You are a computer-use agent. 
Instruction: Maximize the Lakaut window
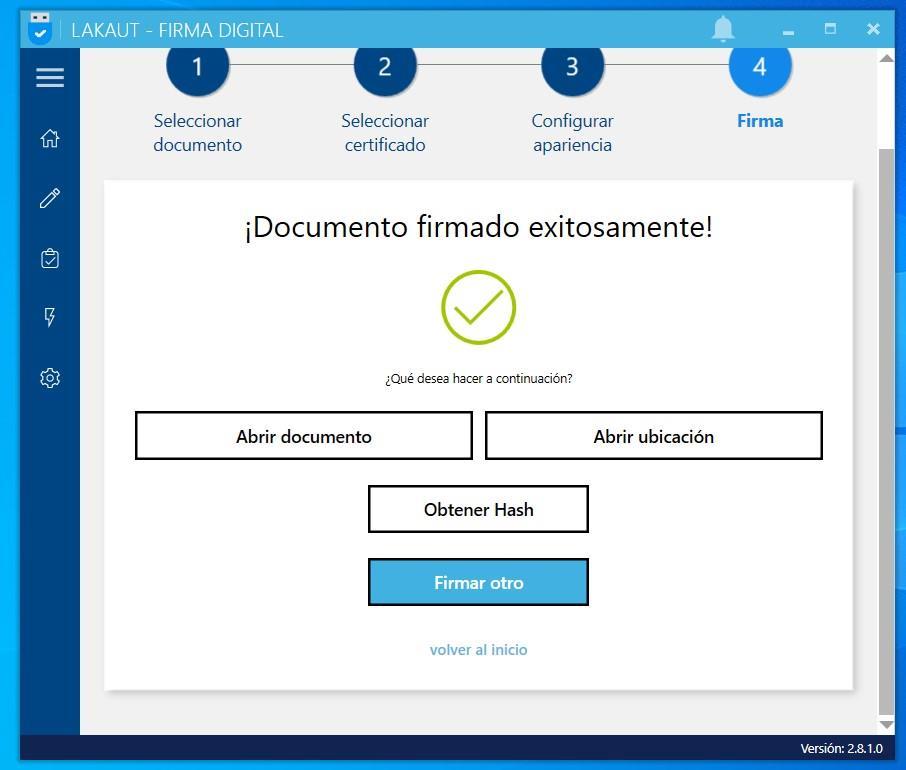830,29
